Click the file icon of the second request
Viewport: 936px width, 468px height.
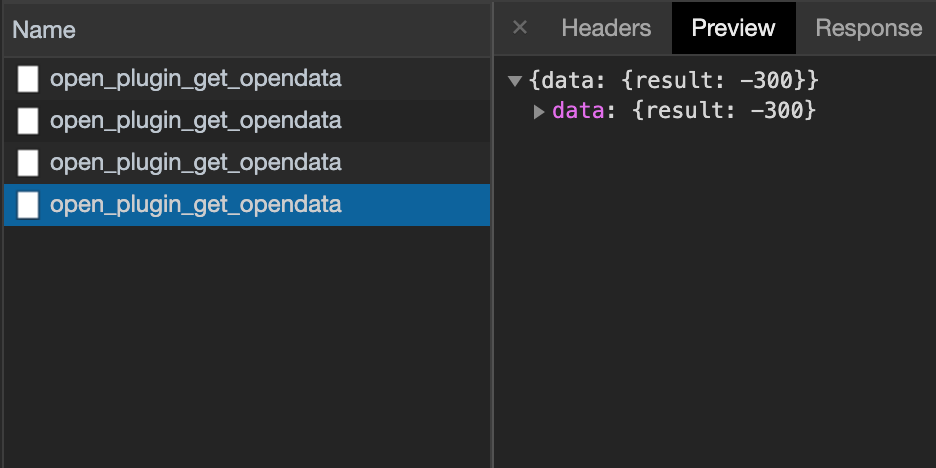tap(28, 121)
